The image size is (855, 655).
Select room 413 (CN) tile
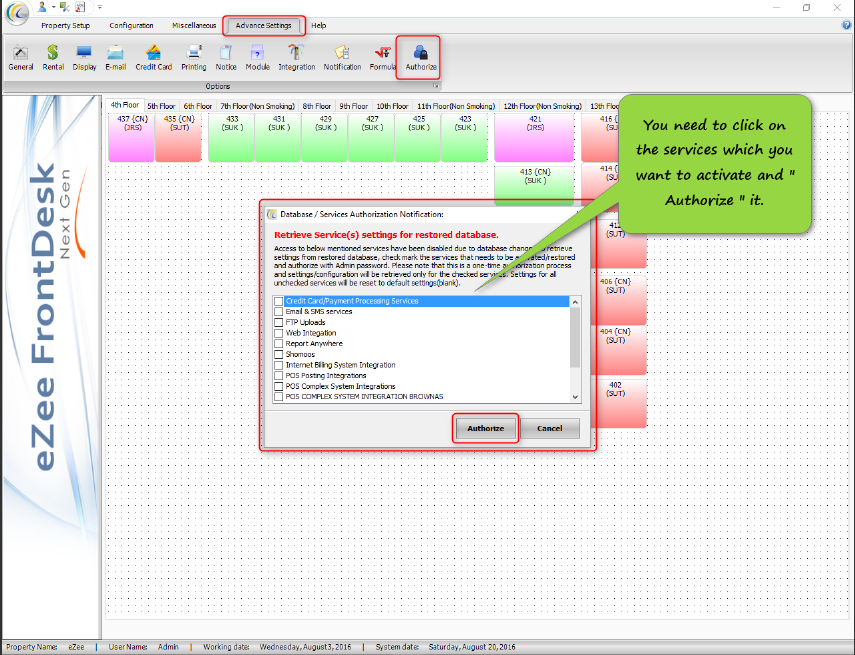click(534, 184)
